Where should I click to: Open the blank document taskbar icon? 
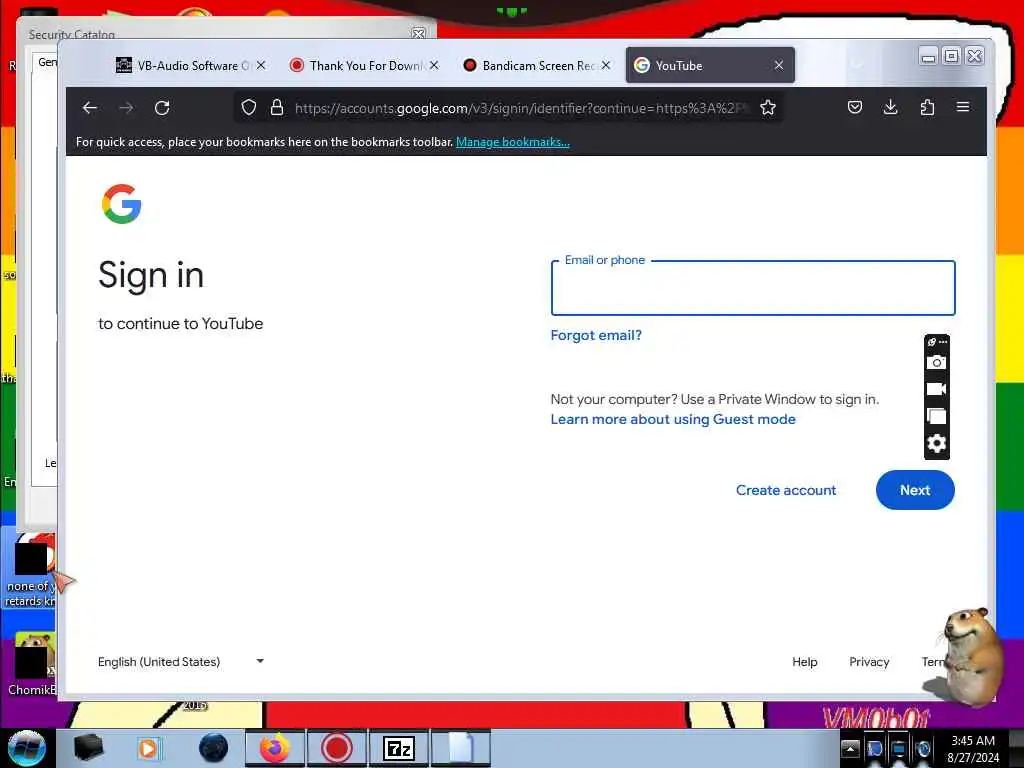(460, 748)
